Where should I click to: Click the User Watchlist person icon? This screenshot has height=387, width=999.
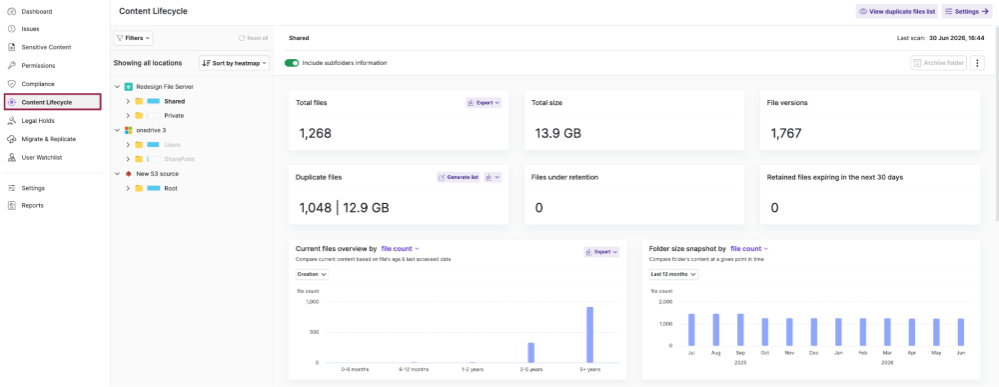[x=11, y=157]
